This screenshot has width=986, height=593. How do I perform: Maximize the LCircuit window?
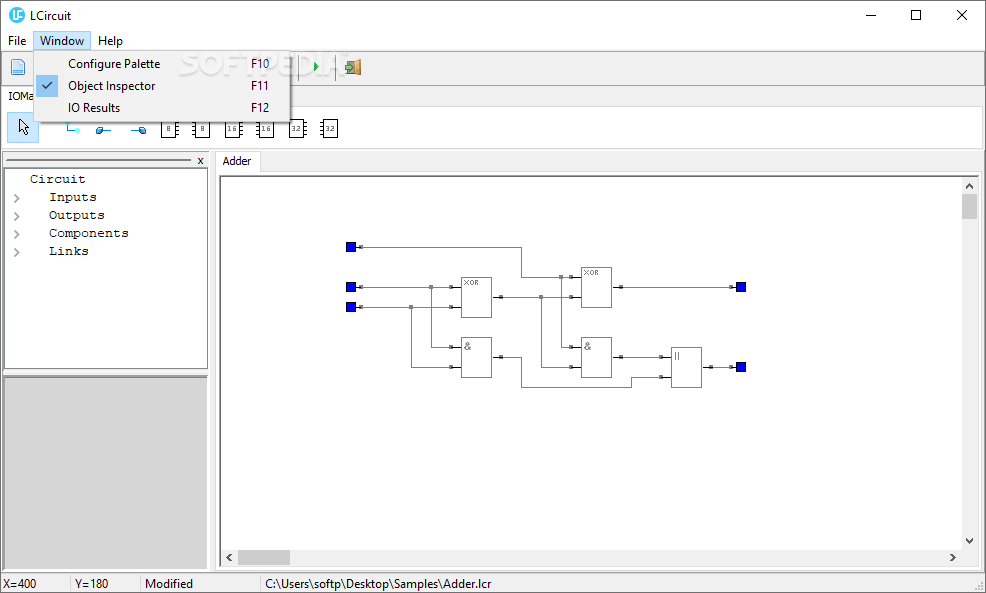(916, 15)
